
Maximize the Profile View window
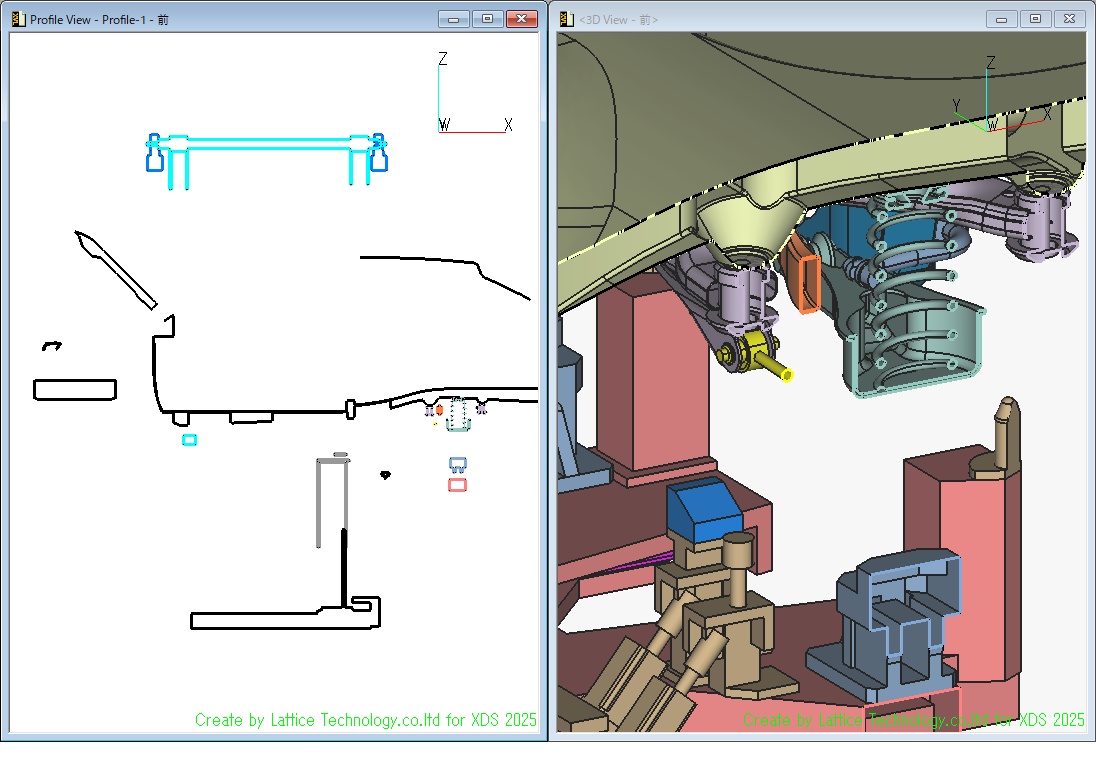tap(487, 19)
